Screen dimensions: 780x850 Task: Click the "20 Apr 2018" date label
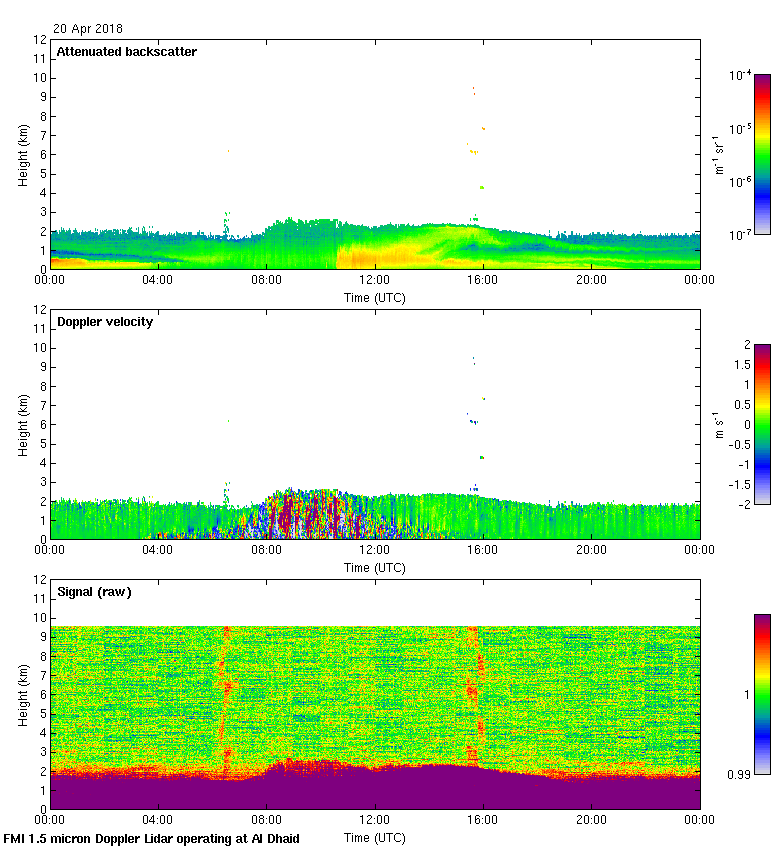click(88, 29)
